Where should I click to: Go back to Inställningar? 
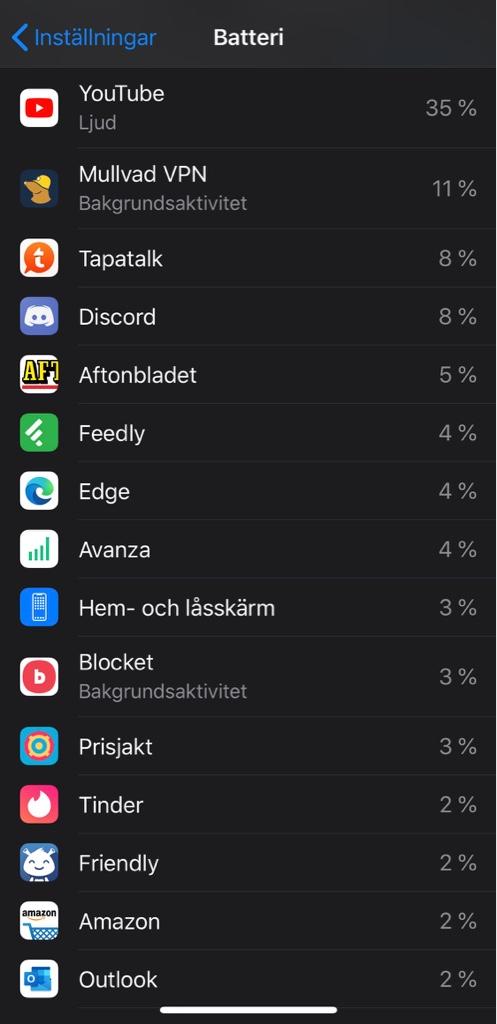click(84, 37)
